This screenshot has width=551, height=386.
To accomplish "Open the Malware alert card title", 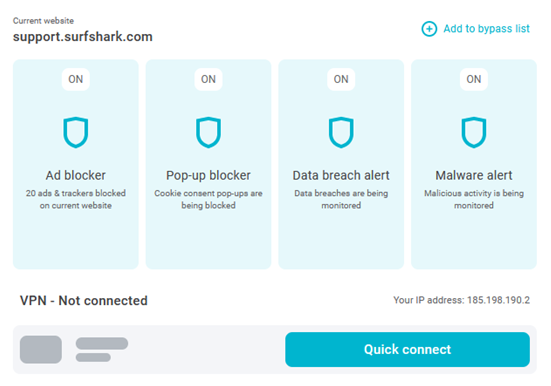I will [474, 175].
